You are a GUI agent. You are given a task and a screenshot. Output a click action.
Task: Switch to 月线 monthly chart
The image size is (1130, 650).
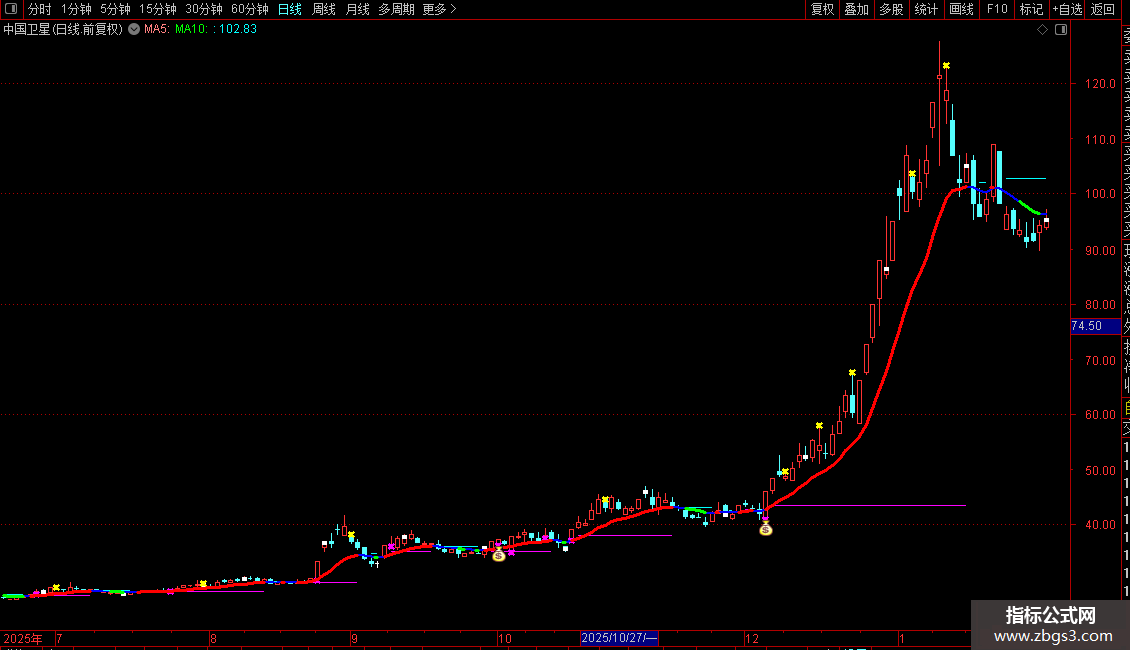pyautogui.click(x=357, y=9)
